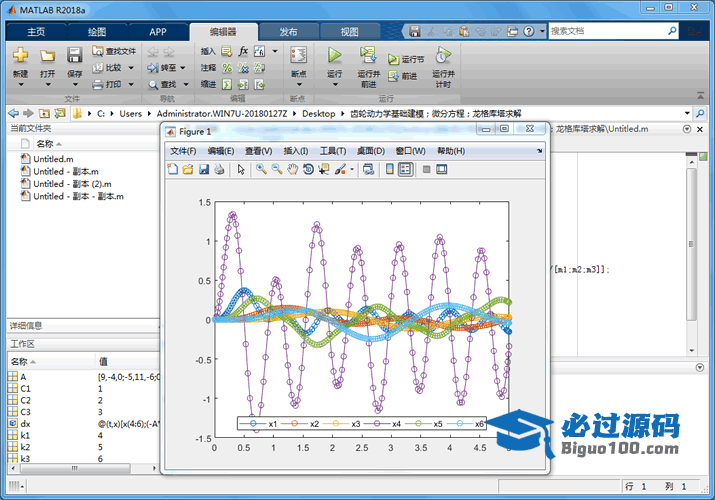The height and width of the screenshot is (500, 715).
Task: Comment code with the % icon
Action: coord(227,68)
